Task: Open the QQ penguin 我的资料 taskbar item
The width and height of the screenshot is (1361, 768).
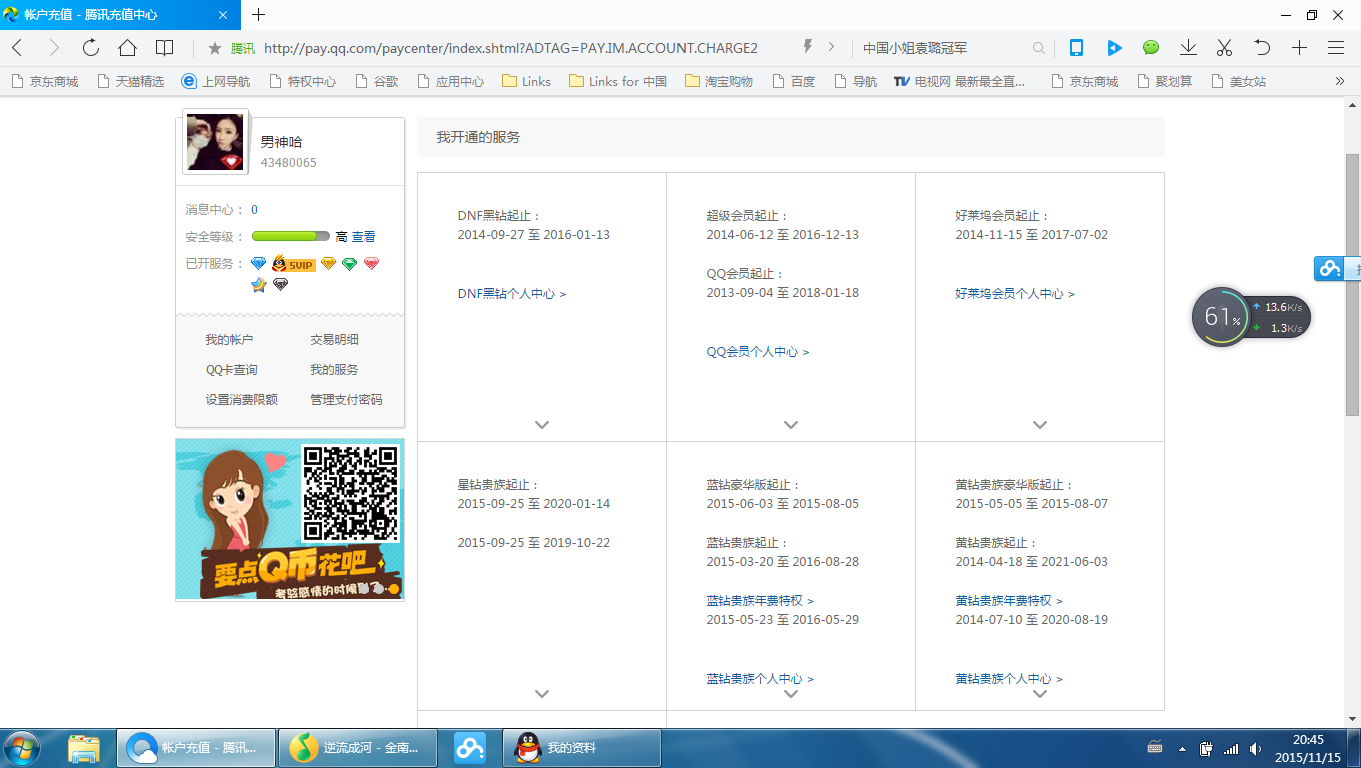Action: [582, 748]
